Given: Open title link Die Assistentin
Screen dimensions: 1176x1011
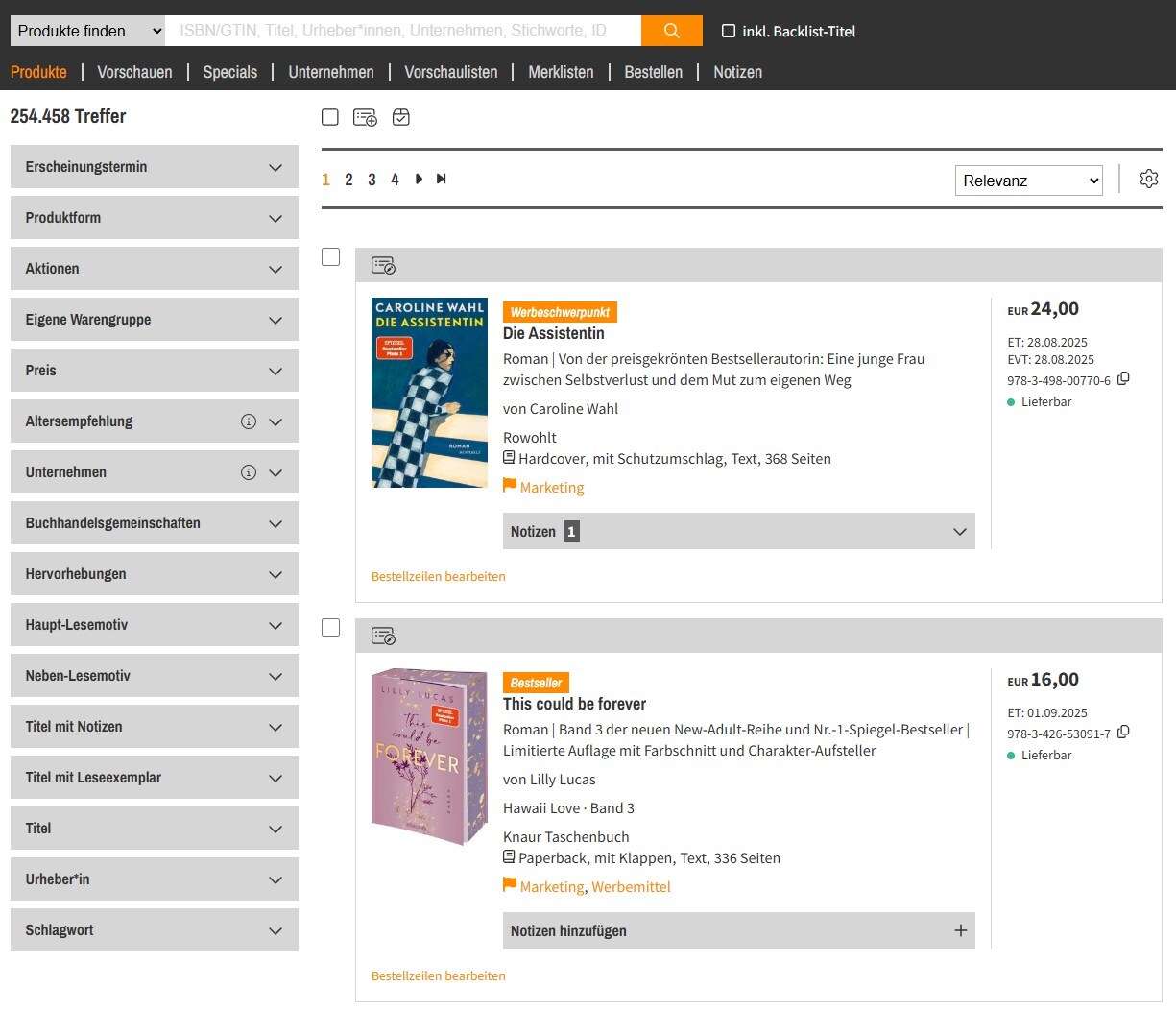Looking at the screenshot, I should 554,333.
